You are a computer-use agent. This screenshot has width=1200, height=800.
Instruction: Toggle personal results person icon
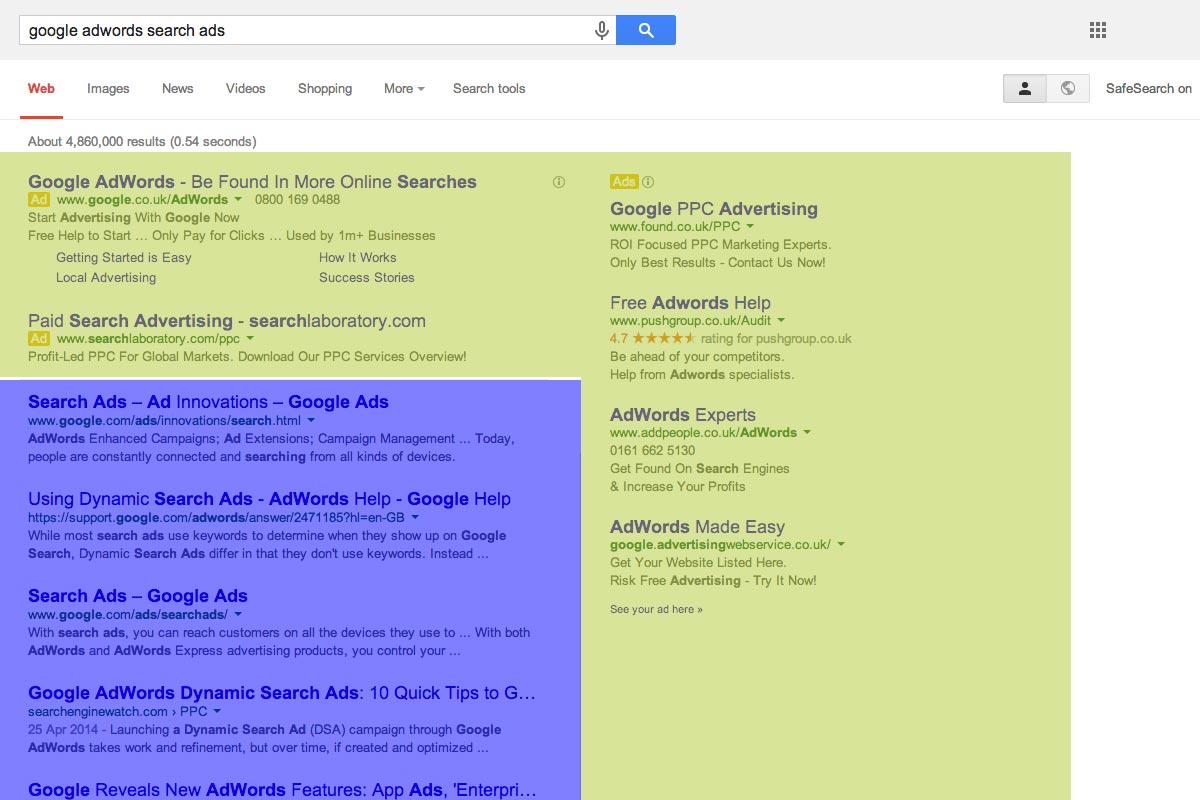point(1025,88)
